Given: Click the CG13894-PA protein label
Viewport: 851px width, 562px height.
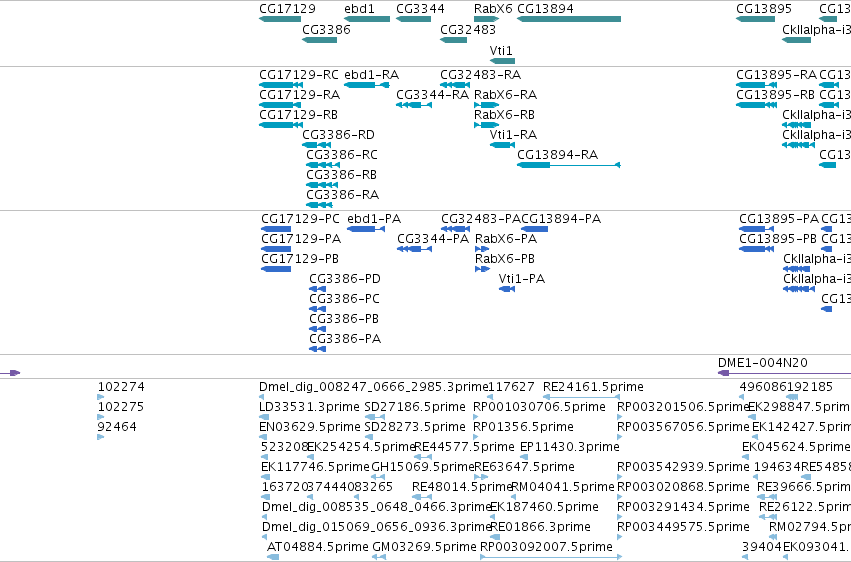Looking at the screenshot, I should 561,219.
